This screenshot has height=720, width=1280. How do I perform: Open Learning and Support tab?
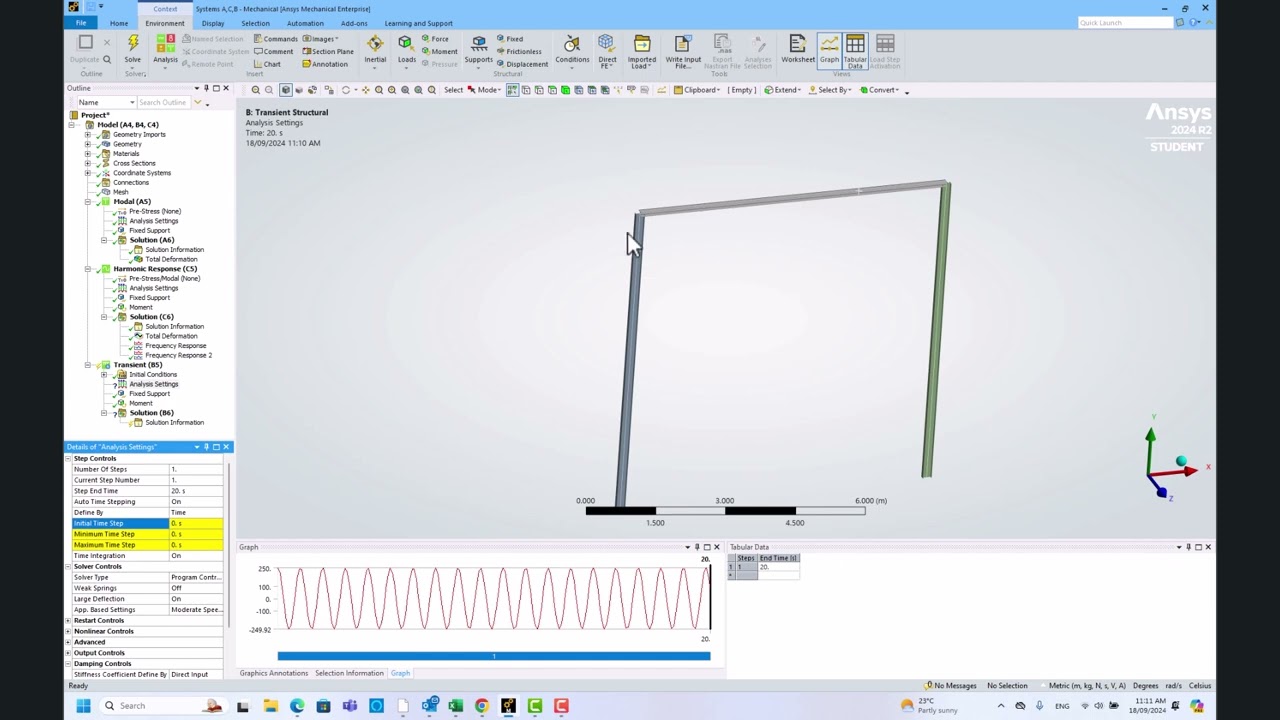click(x=418, y=23)
